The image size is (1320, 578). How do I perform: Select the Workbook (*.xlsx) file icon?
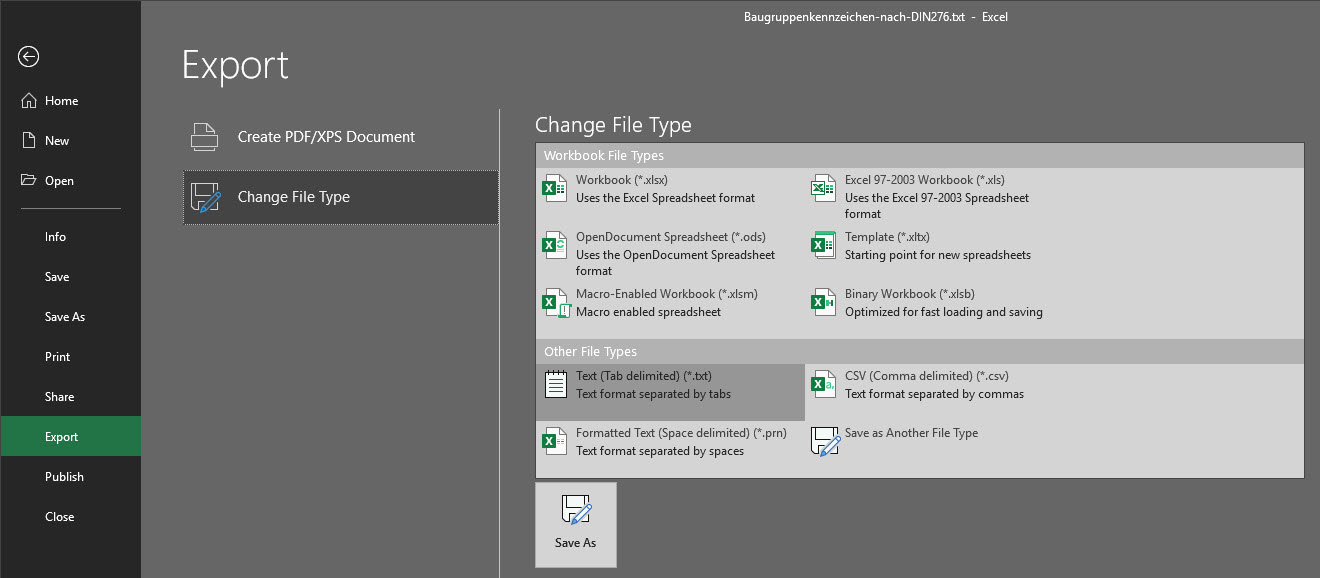pos(554,188)
